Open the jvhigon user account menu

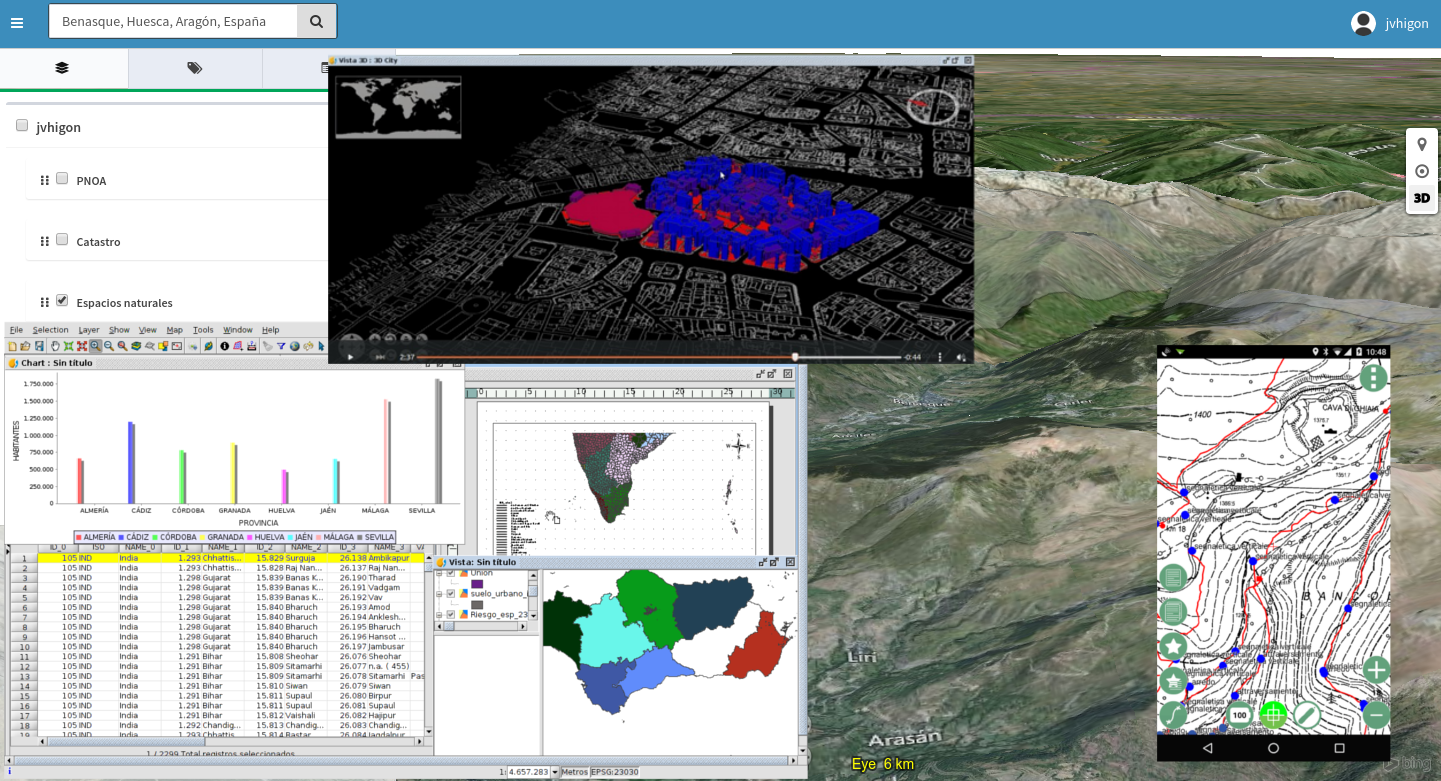[x=1390, y=23]
